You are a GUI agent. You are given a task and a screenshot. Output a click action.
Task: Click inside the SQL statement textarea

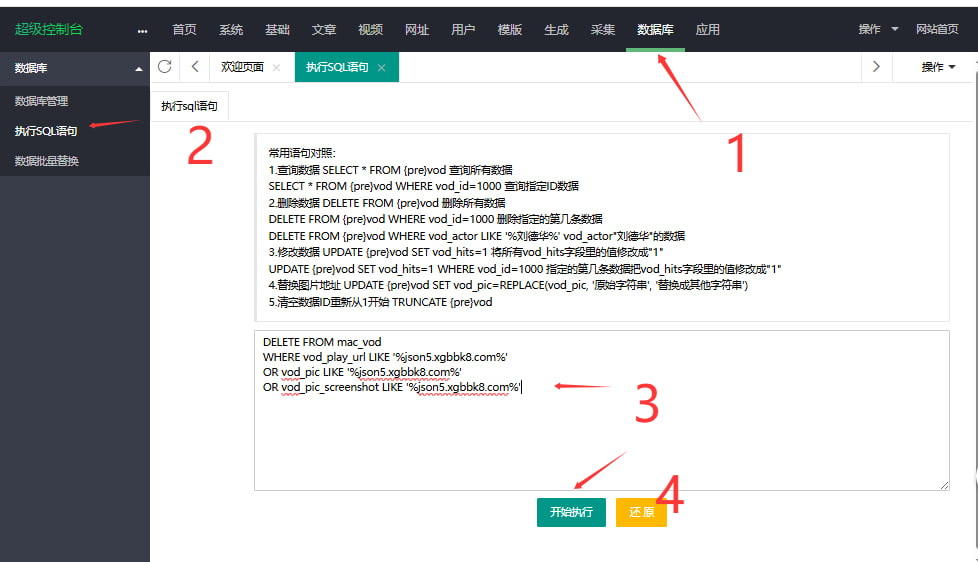(602, 410)
